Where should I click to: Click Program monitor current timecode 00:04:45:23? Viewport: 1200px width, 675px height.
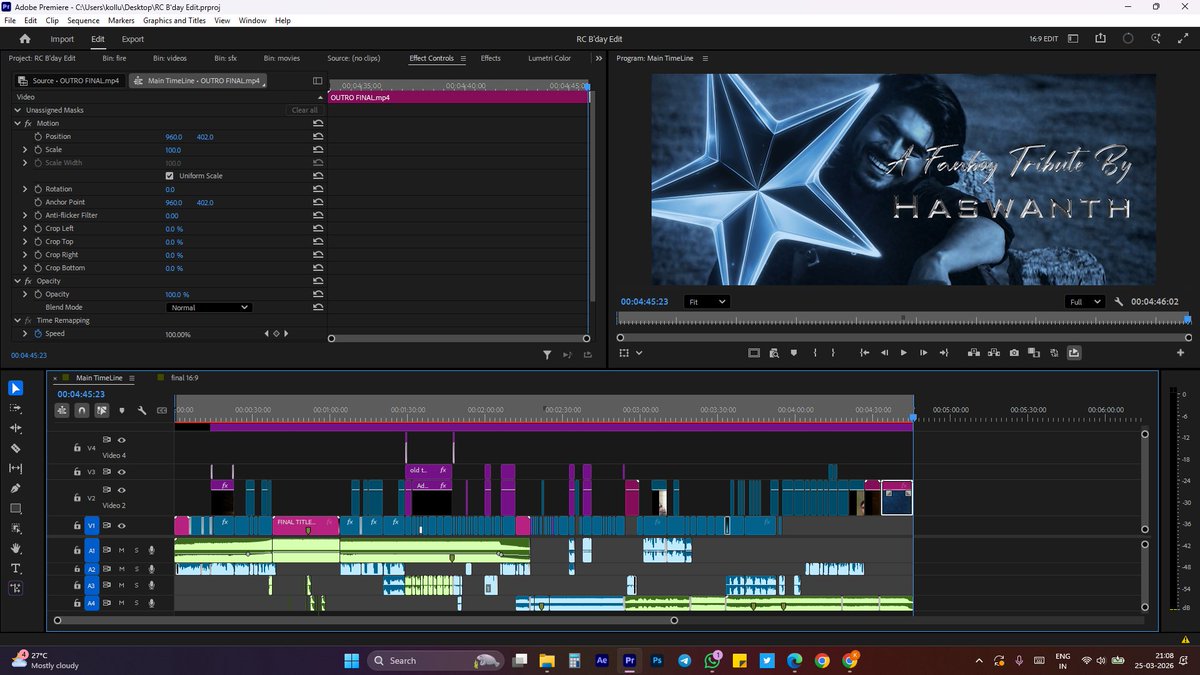pyautogui.click(x=643, y=301)
